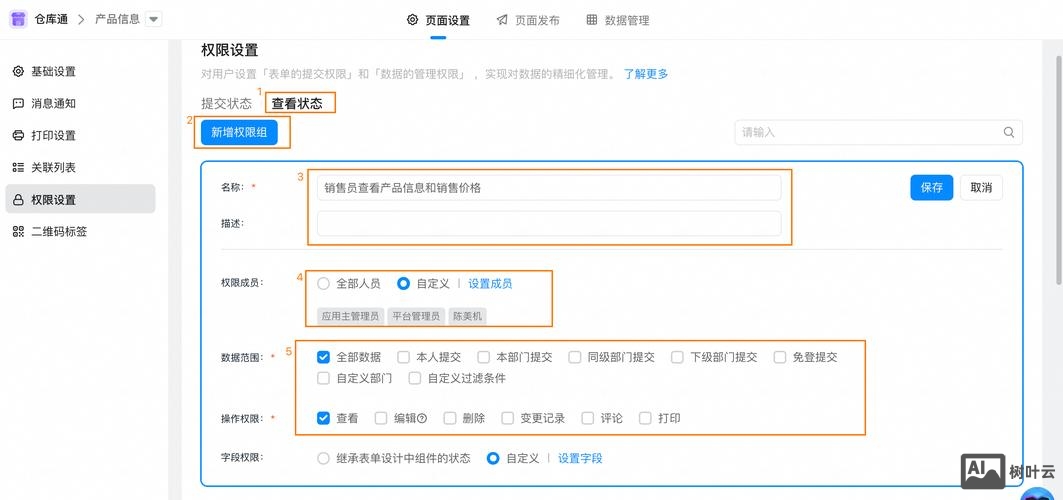Open 消息通知 in the sidebar
1063x500 pixels.
(x=80, y=104)
